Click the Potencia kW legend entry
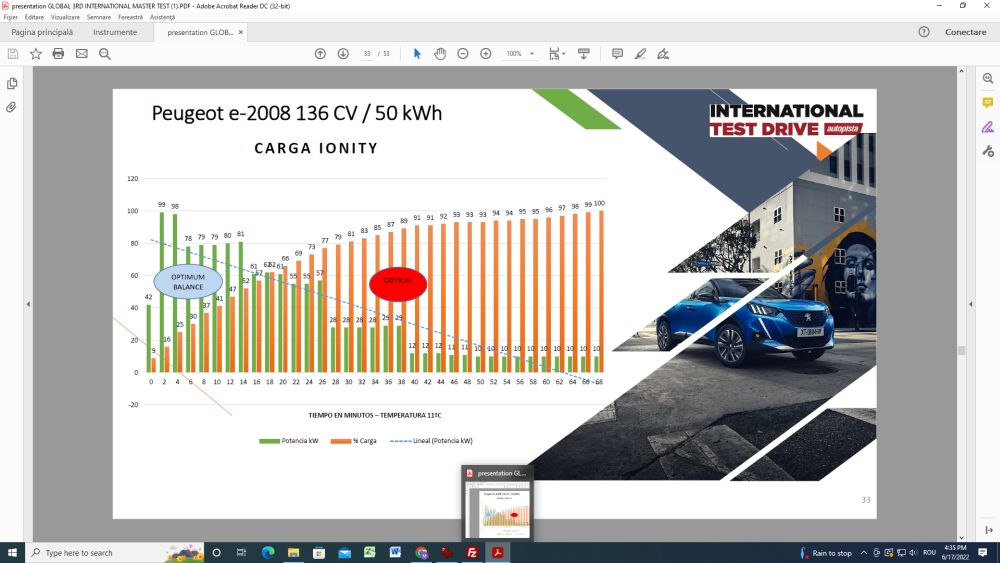 pos(288,441)
